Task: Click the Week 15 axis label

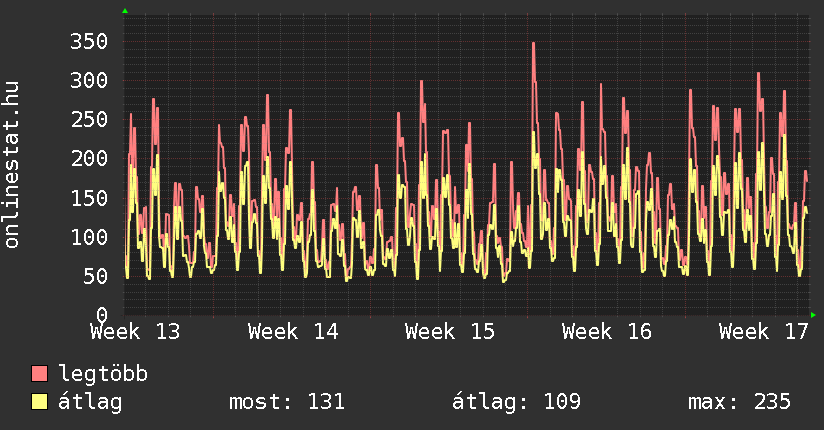Action: (450, 331)
